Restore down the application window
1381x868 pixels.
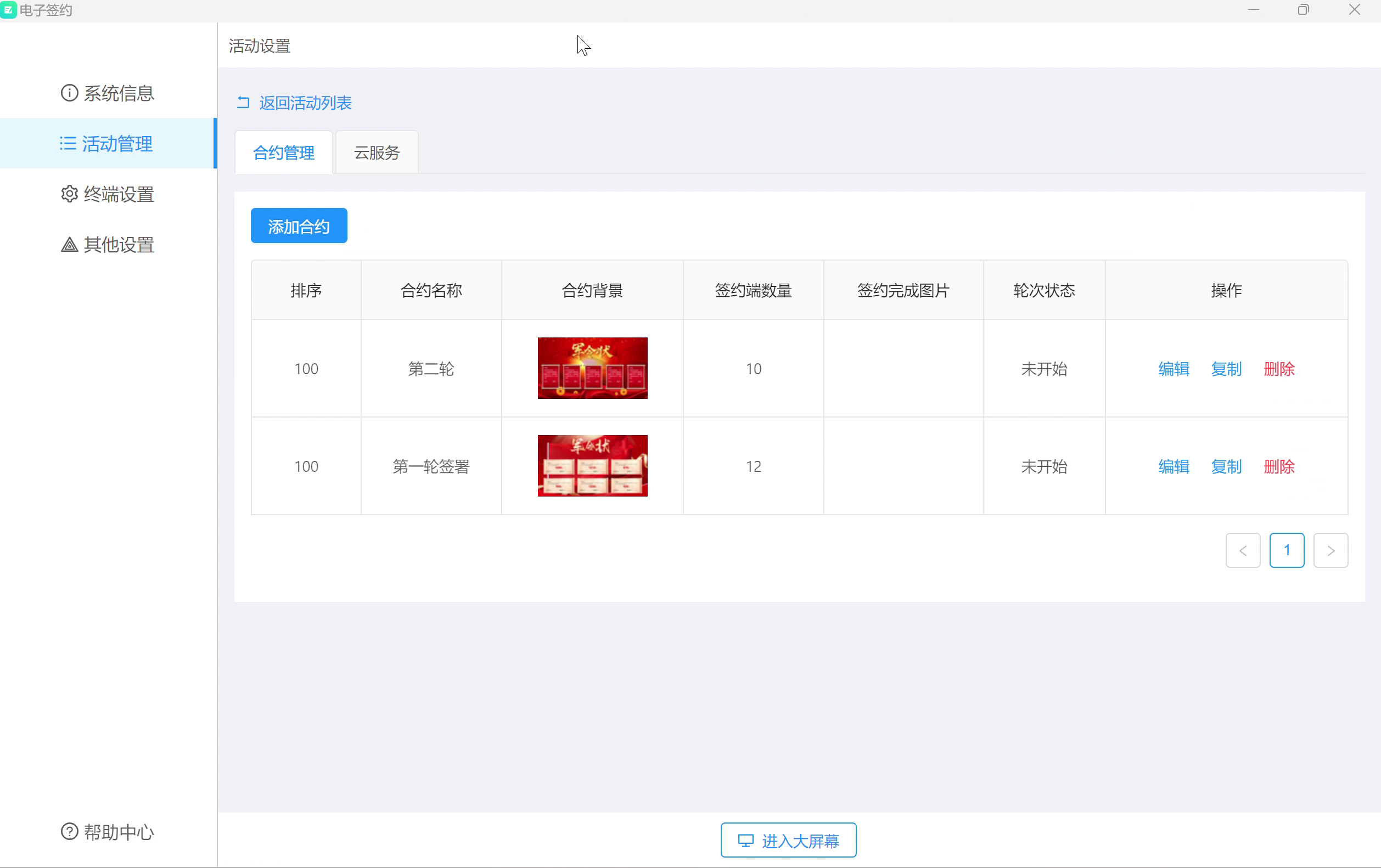[x=1303, y=10]
